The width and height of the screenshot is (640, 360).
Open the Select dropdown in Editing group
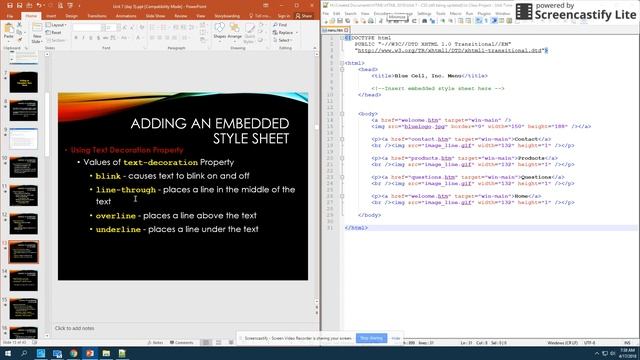coord(283,40)
